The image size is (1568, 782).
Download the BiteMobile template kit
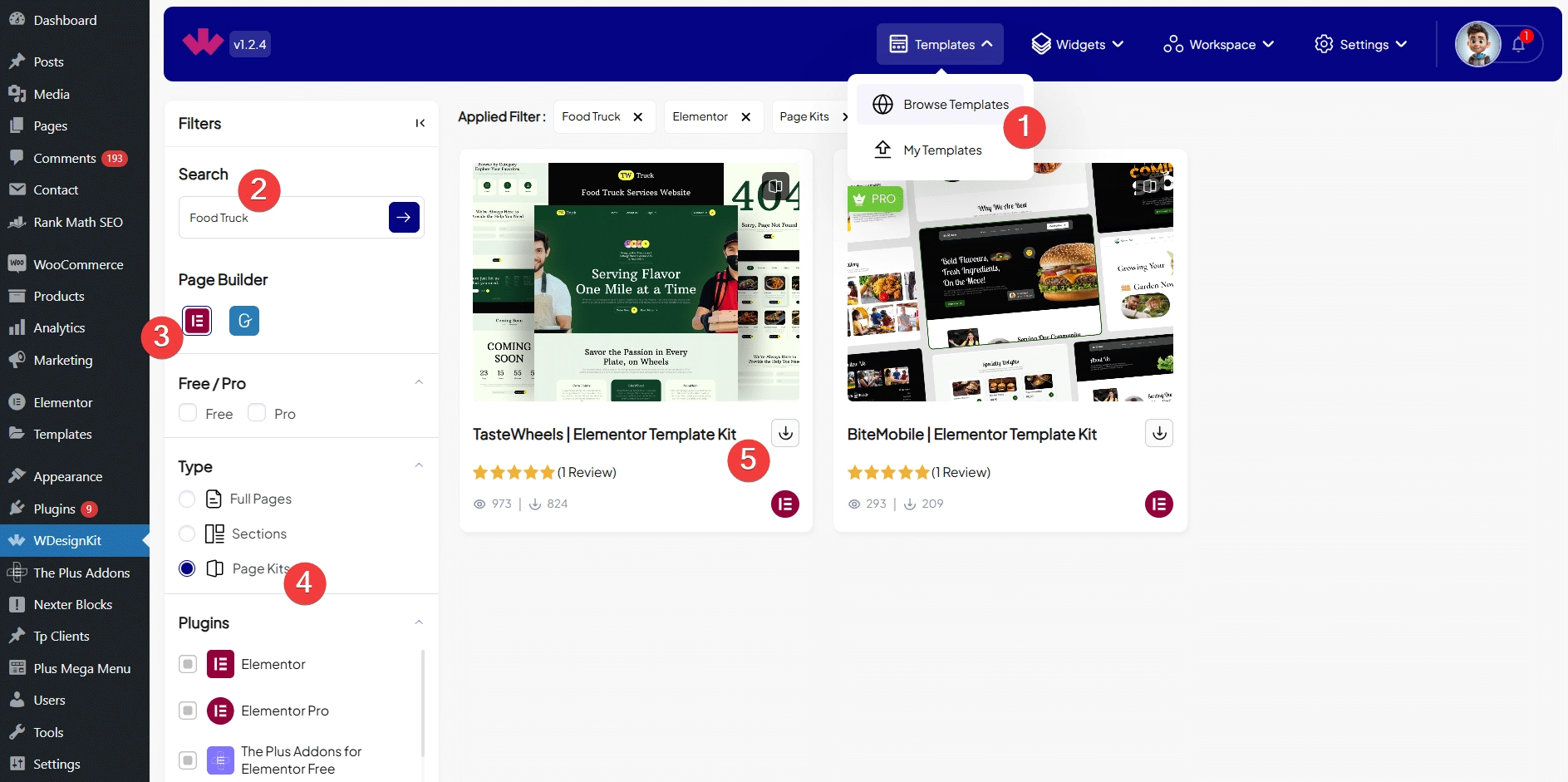(1159, 433)
